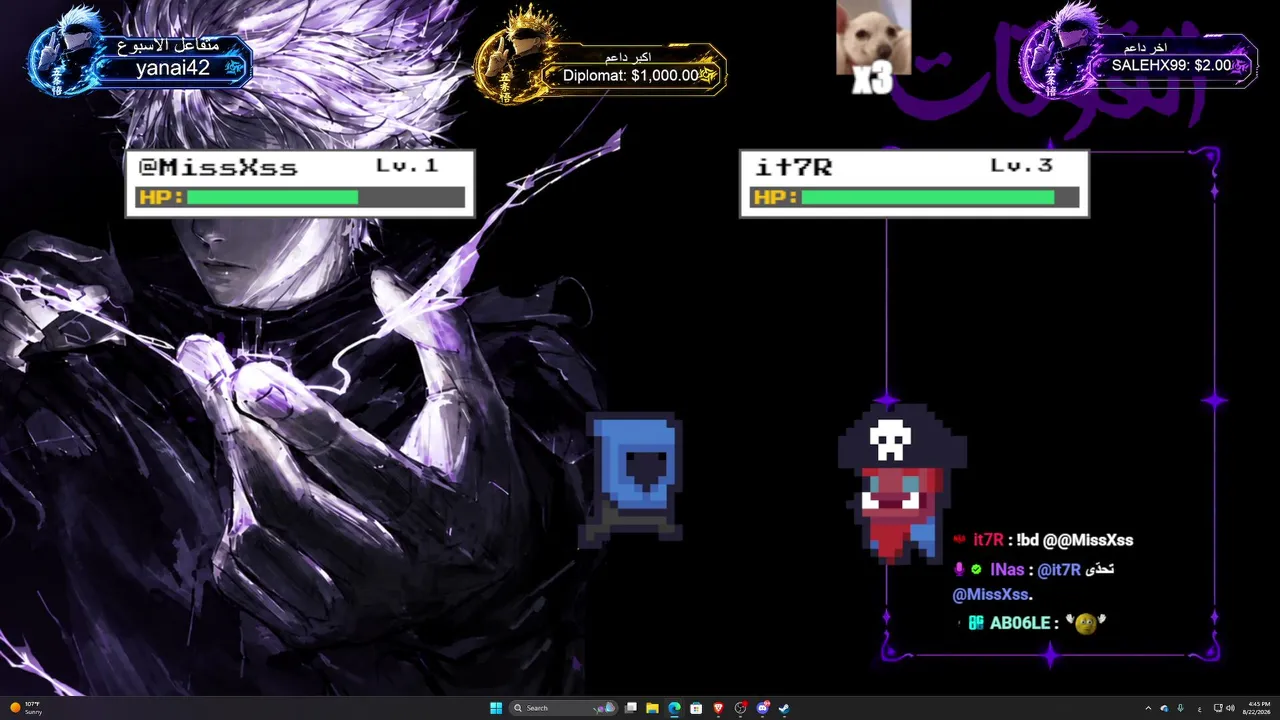This screenshot has height=720, width=1280.
Task: Open File Explorer from the taskbar
Action: (652, 708)
